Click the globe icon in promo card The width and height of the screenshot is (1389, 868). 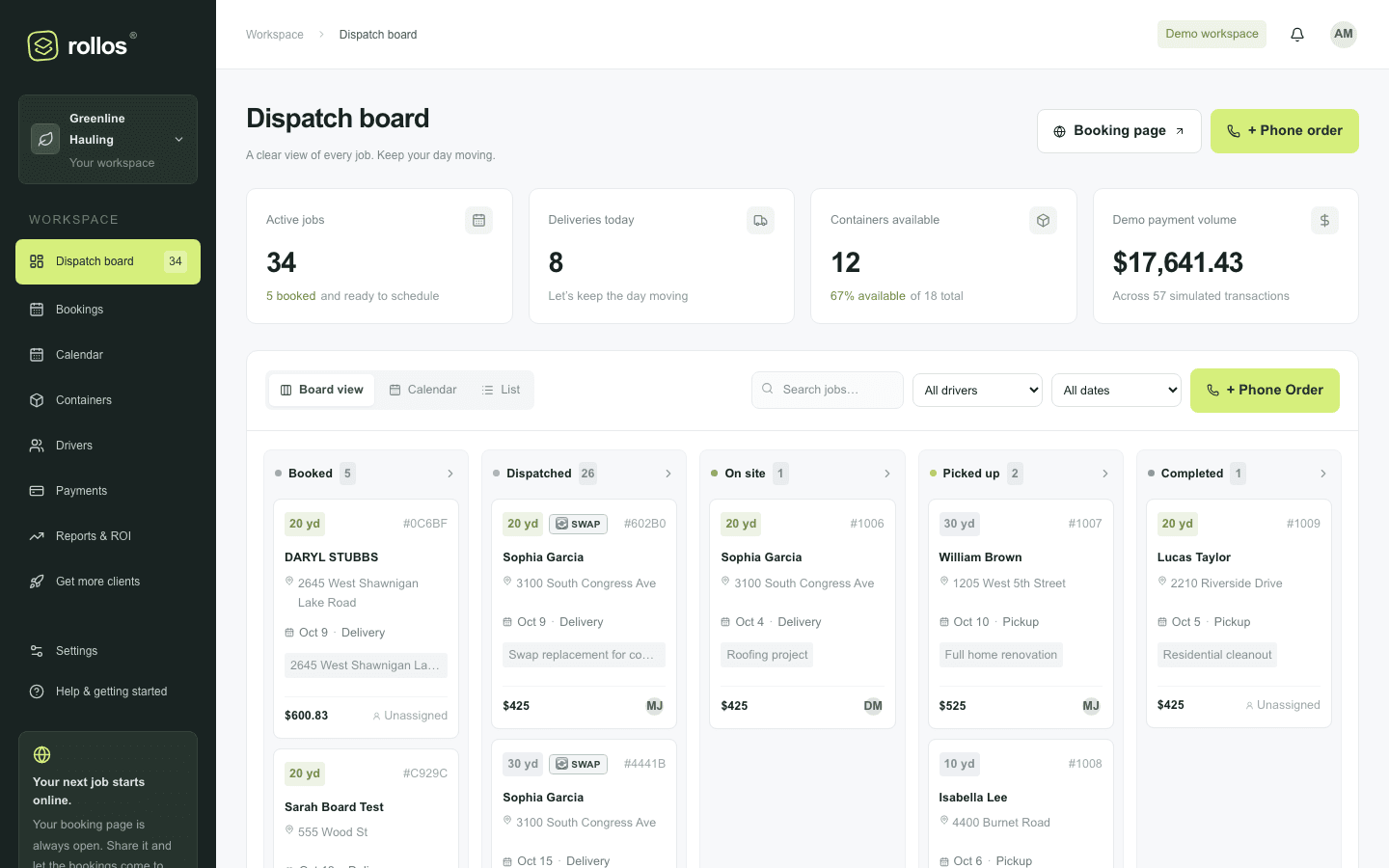click(x=42, y=754)
